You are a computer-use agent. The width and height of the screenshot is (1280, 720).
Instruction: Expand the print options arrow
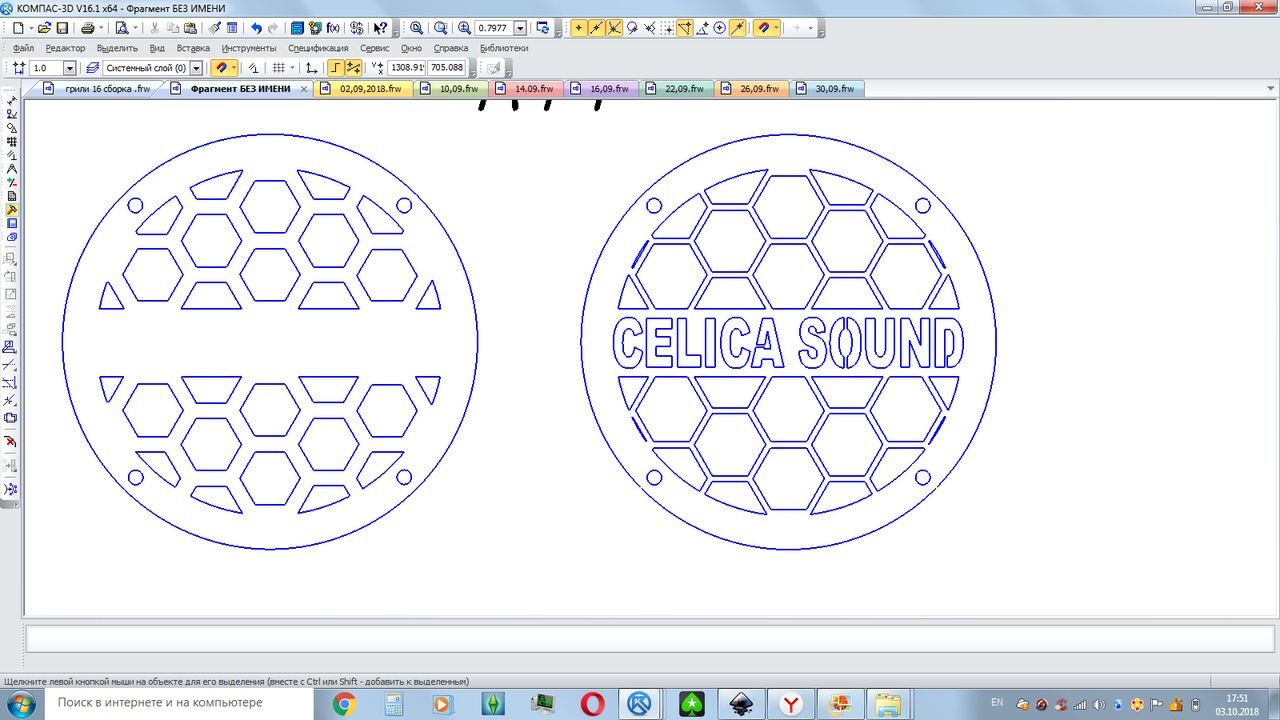(x=101, y=28)
